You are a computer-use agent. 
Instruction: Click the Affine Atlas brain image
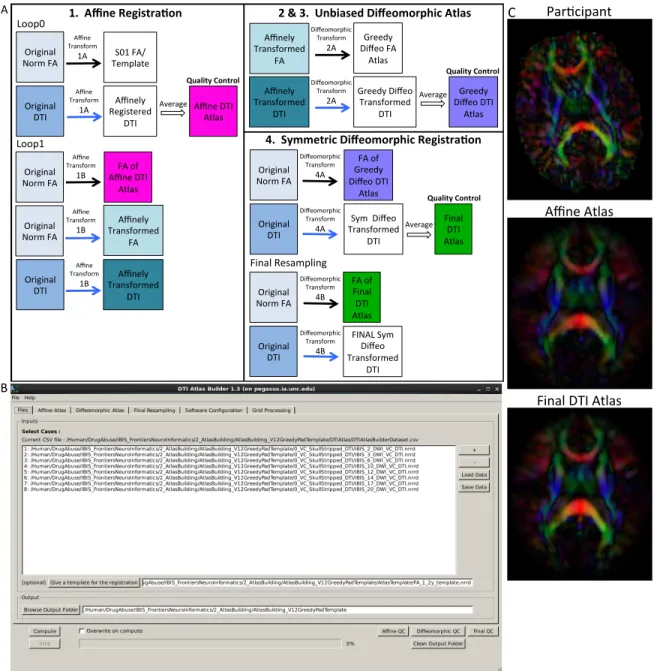coord(580,303)
